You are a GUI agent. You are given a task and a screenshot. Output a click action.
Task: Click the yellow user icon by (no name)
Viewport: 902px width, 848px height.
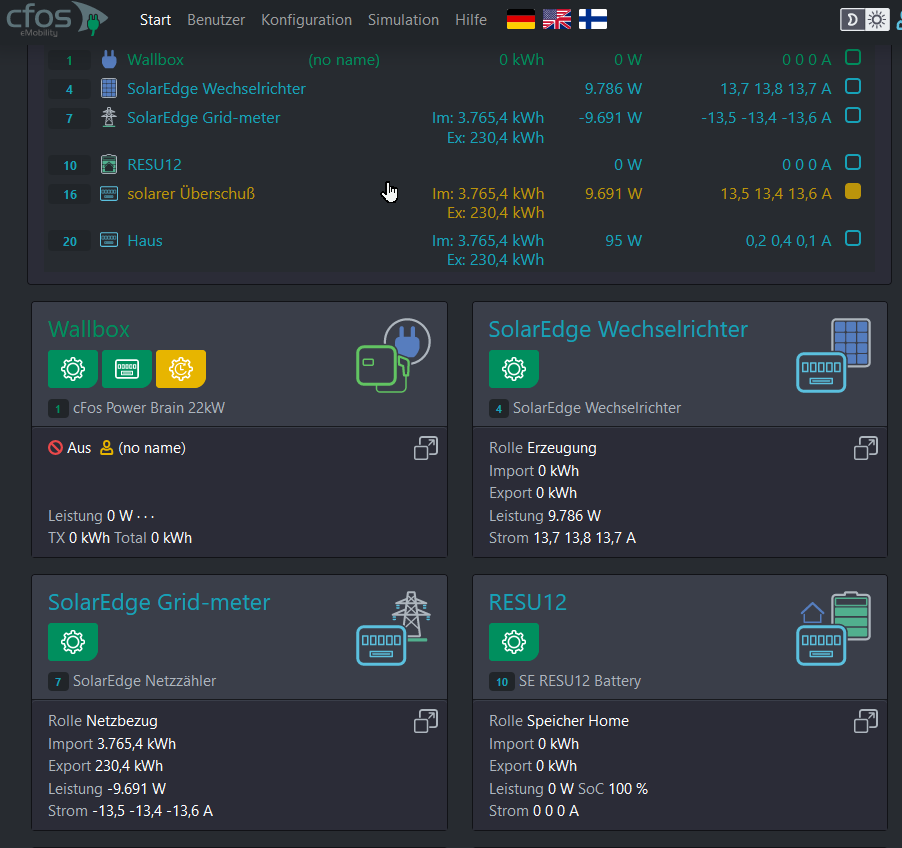pyautogui.click(x=106, y=448)
